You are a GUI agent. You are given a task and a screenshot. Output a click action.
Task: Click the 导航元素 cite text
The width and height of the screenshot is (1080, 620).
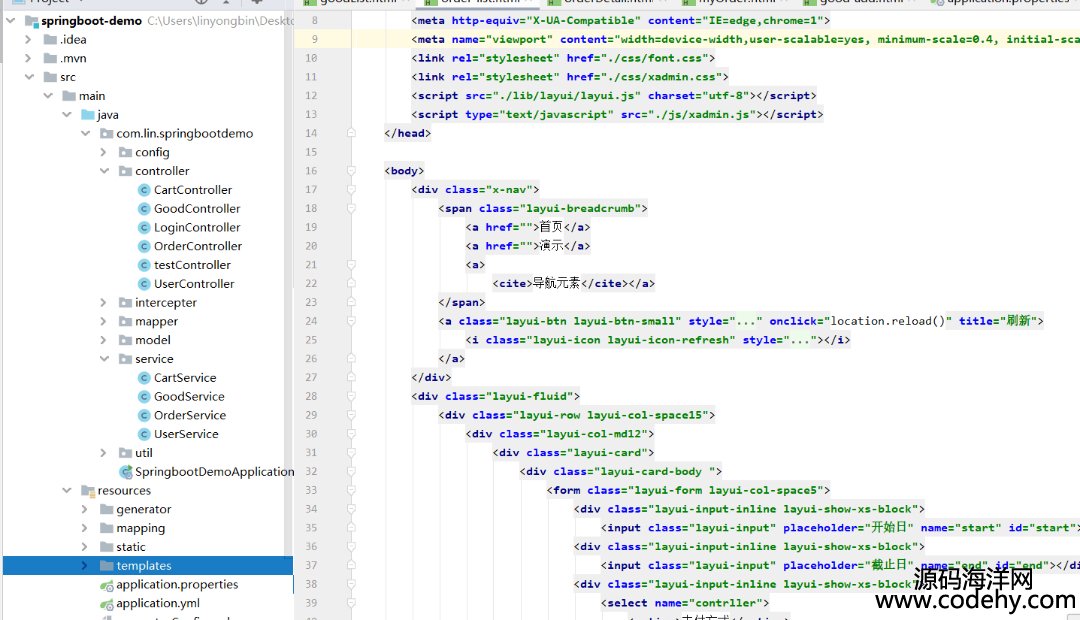click(x=557, y=283)
